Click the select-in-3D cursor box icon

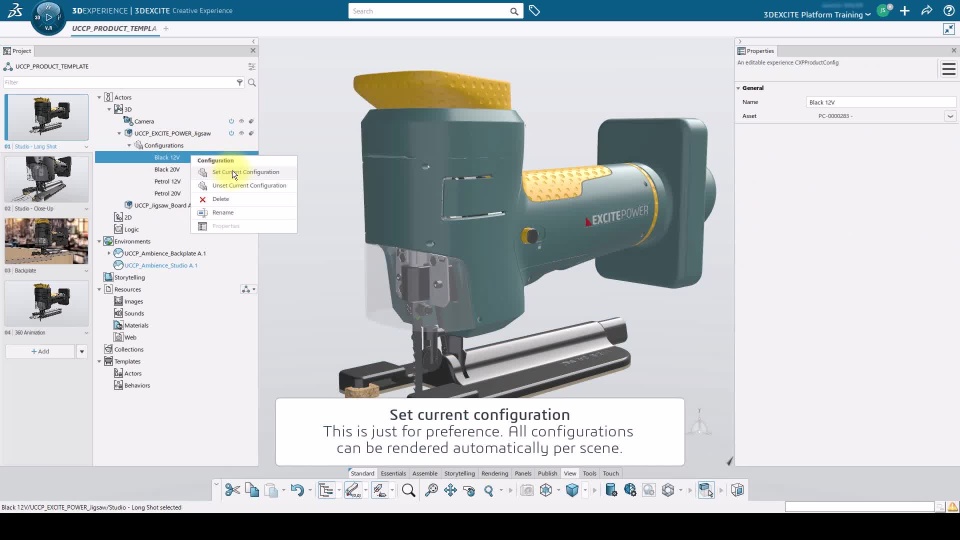706,490
